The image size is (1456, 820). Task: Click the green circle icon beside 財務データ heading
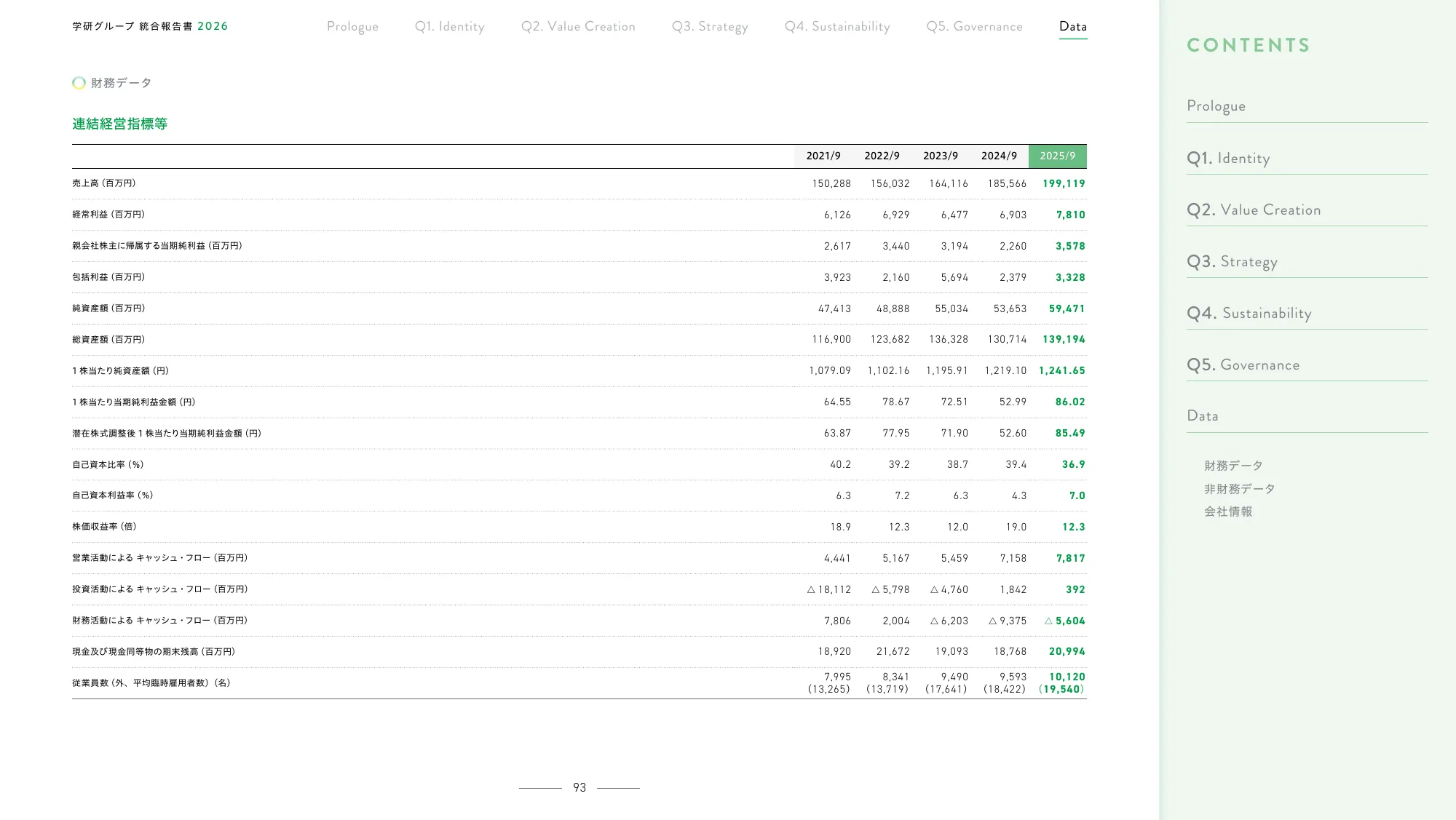coord(79,83)
